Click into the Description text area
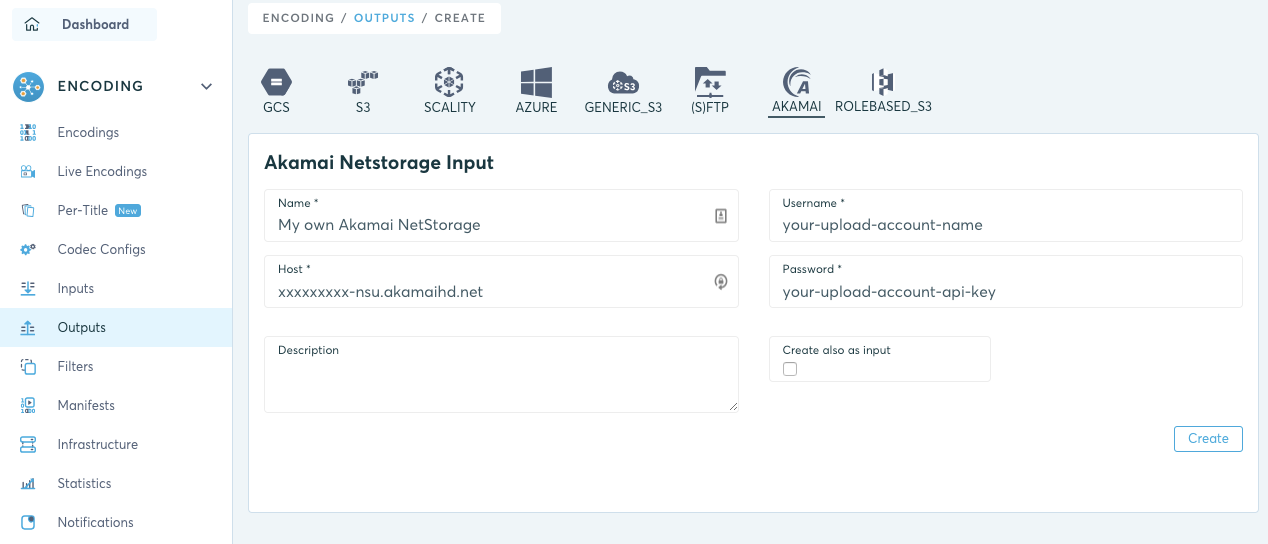The width and height of the screenshot is (1268, 544). pos(501,375)
